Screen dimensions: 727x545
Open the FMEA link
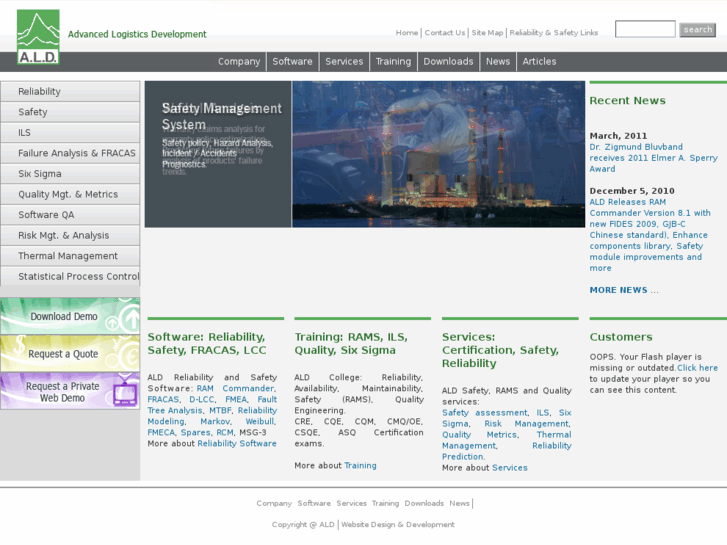(236, 400)
